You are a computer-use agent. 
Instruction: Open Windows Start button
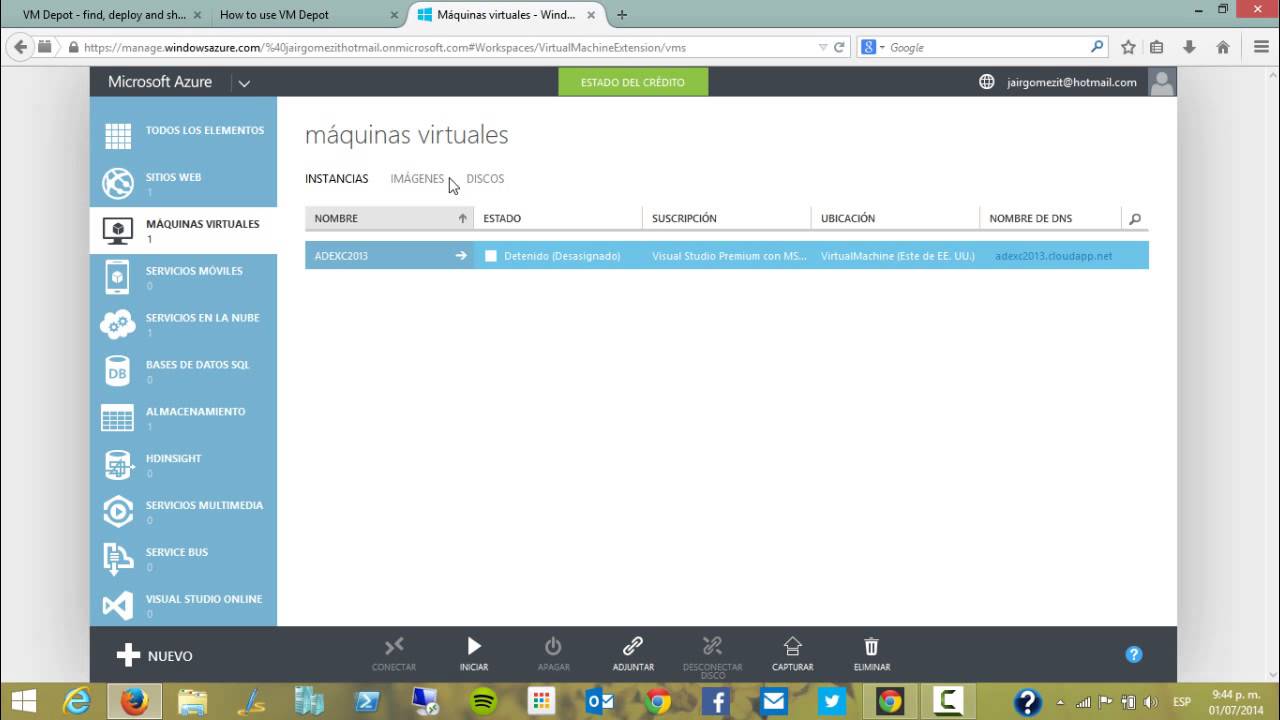[x=23, y=701]
